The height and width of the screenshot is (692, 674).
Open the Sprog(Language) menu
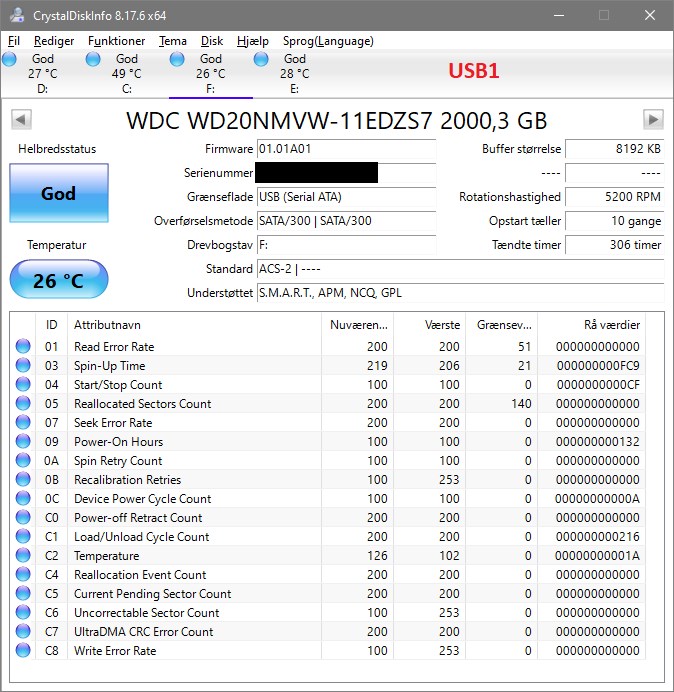click(x=328, y=41)
